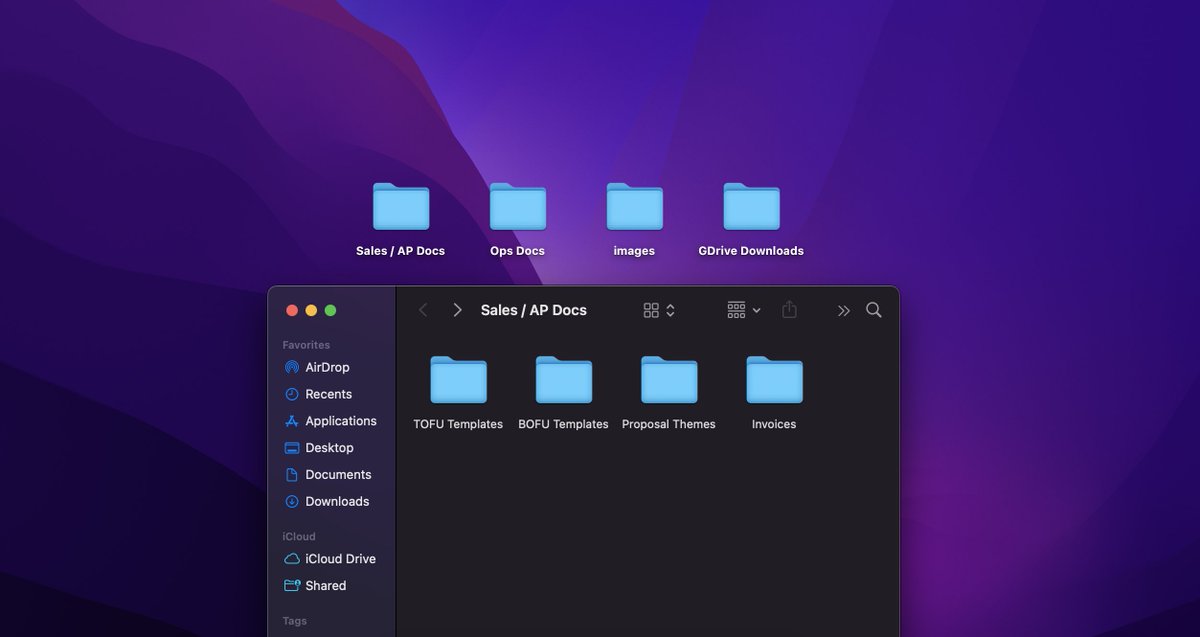Click the Shared folder icon in sidebar
The height and width of the screenshot is (637, 1200).
pos(292,586)
